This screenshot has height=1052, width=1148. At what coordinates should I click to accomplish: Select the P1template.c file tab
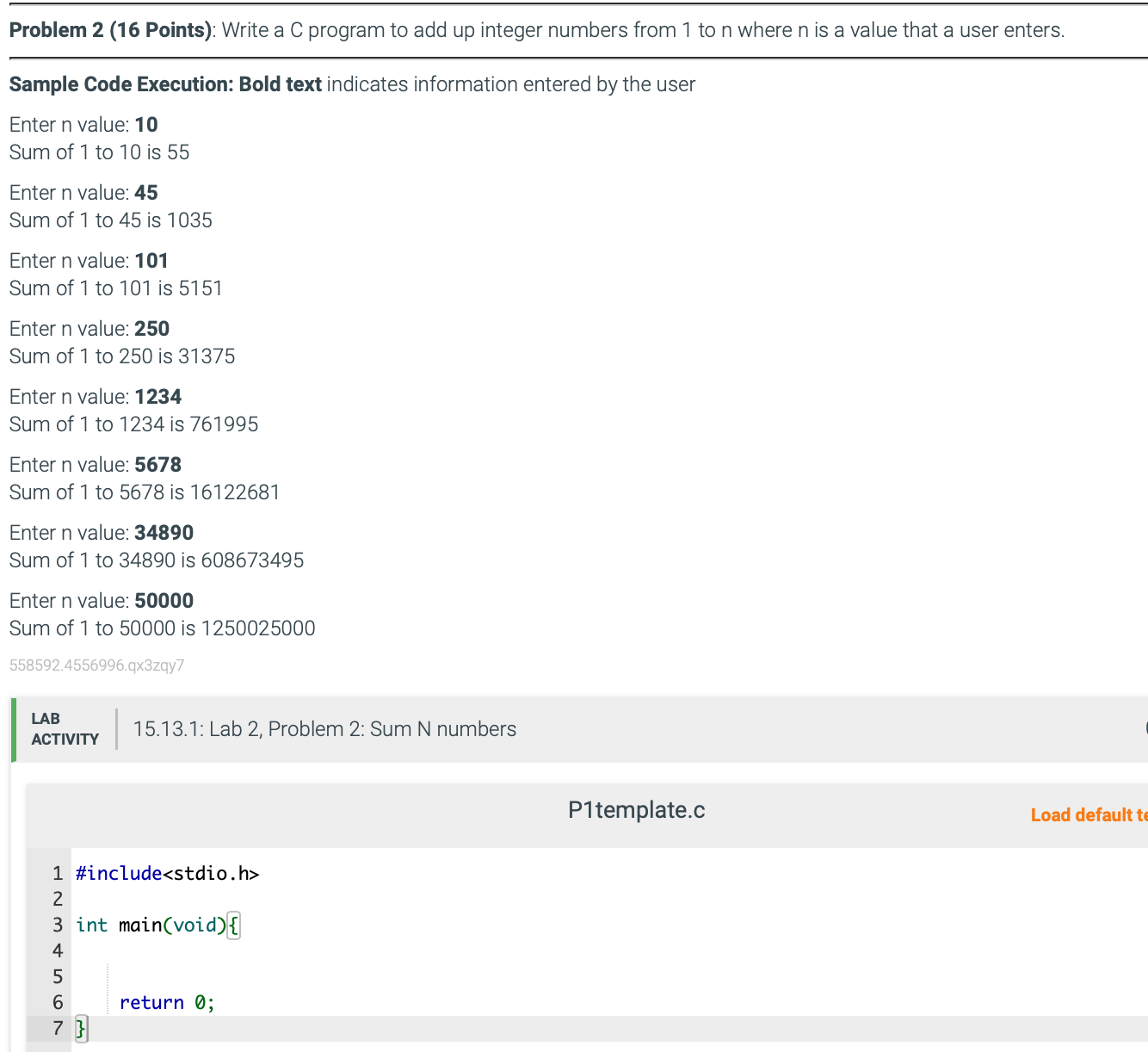point(637,809)
